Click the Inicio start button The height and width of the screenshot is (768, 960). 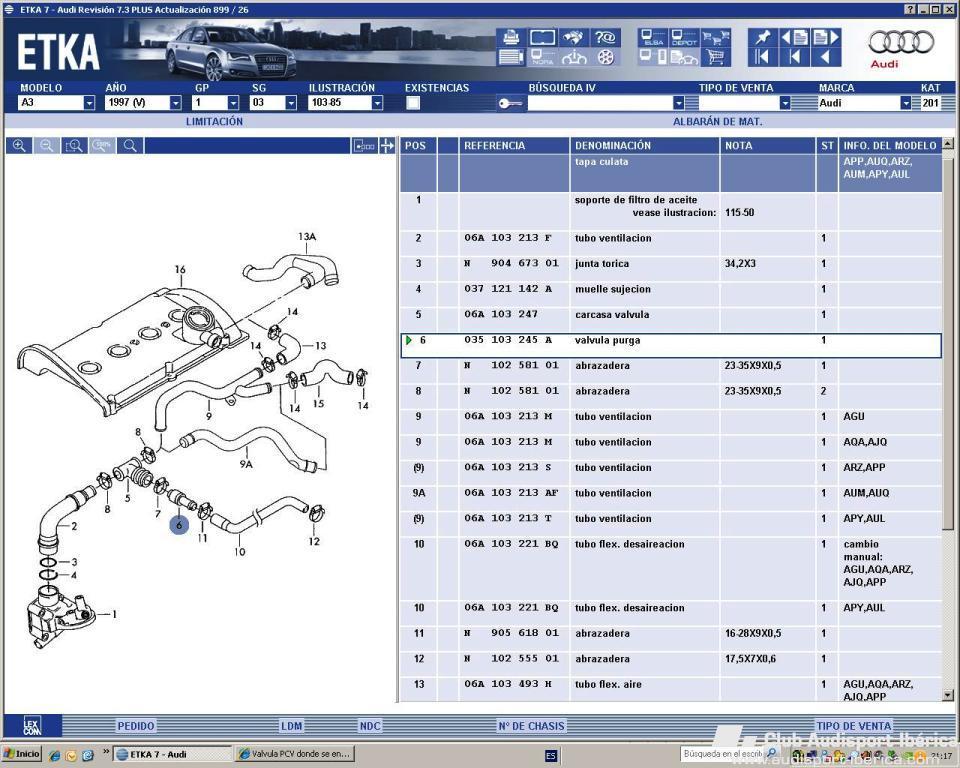22,754
